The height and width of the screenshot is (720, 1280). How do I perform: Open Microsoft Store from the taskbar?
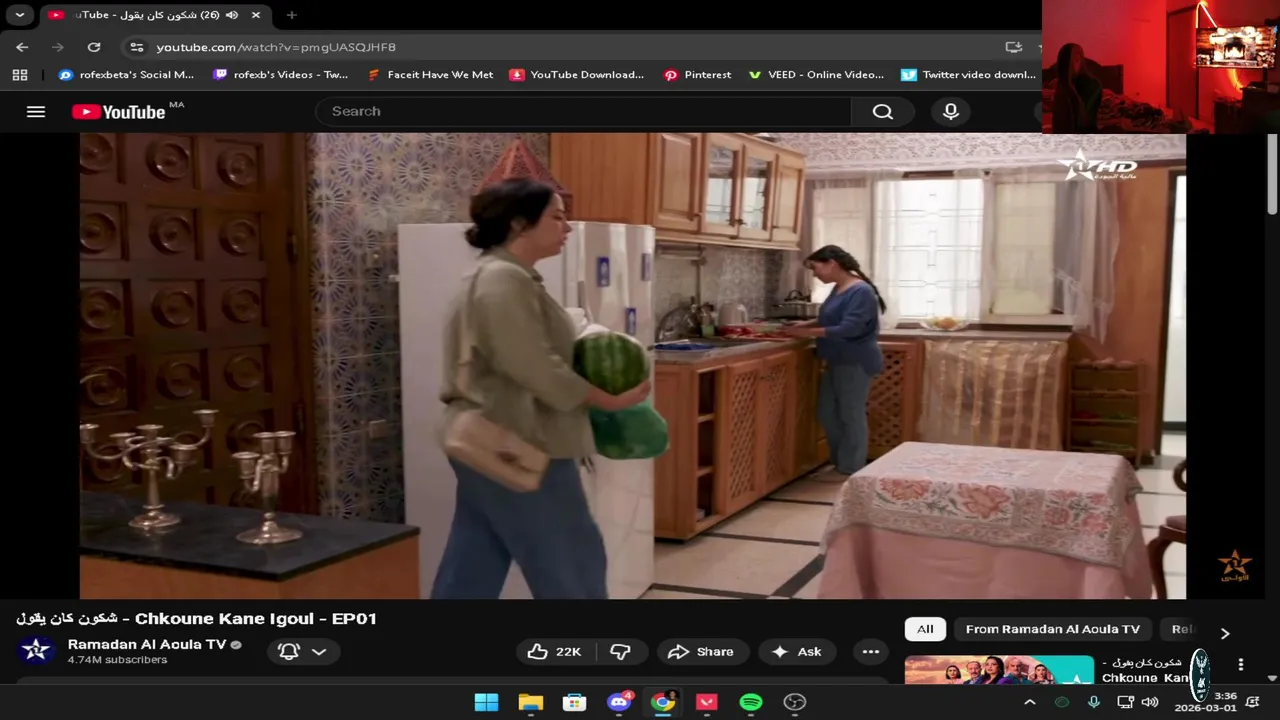[x=574, y=702]
